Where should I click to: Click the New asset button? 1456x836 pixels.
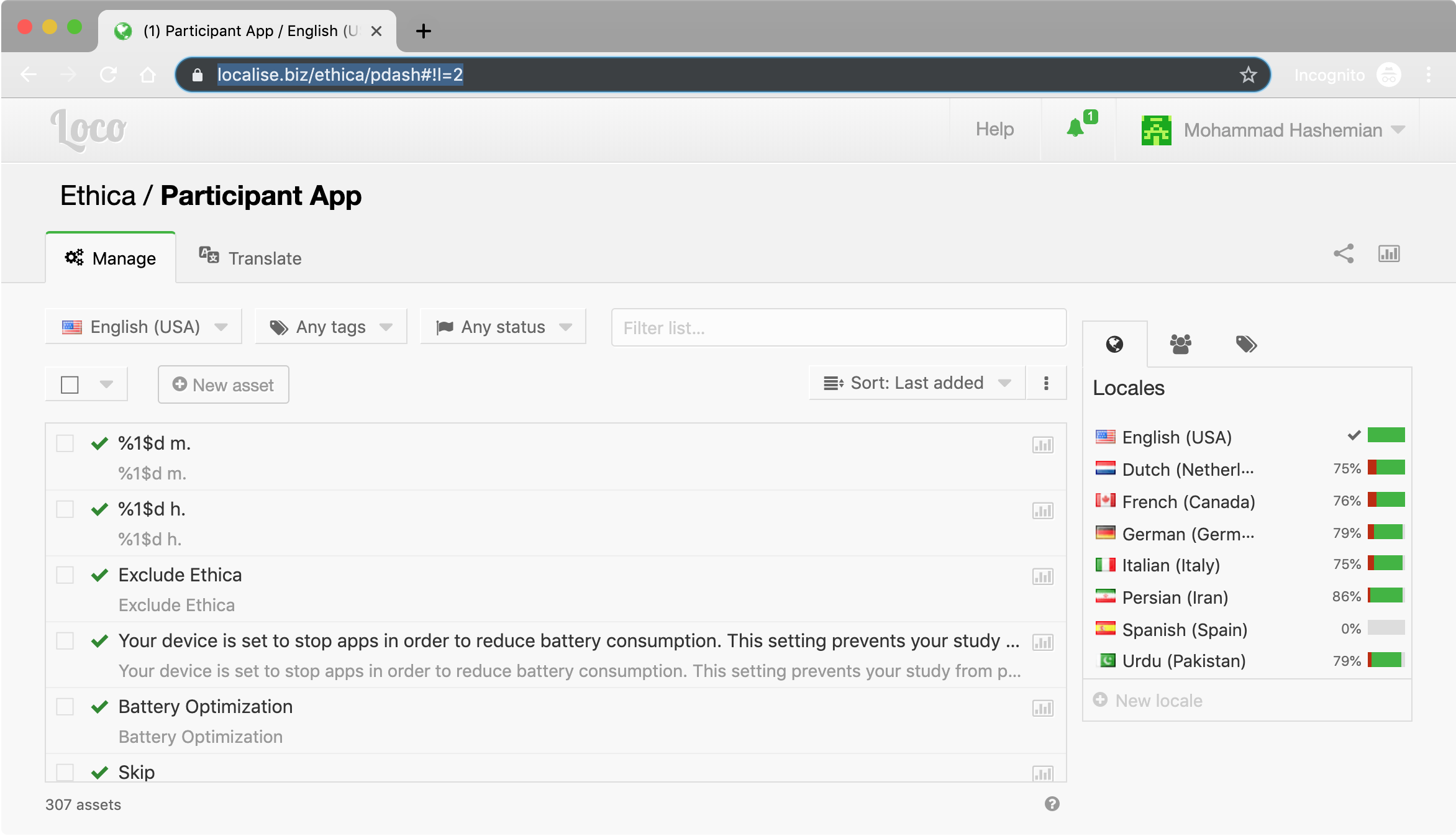click(224, 384)
